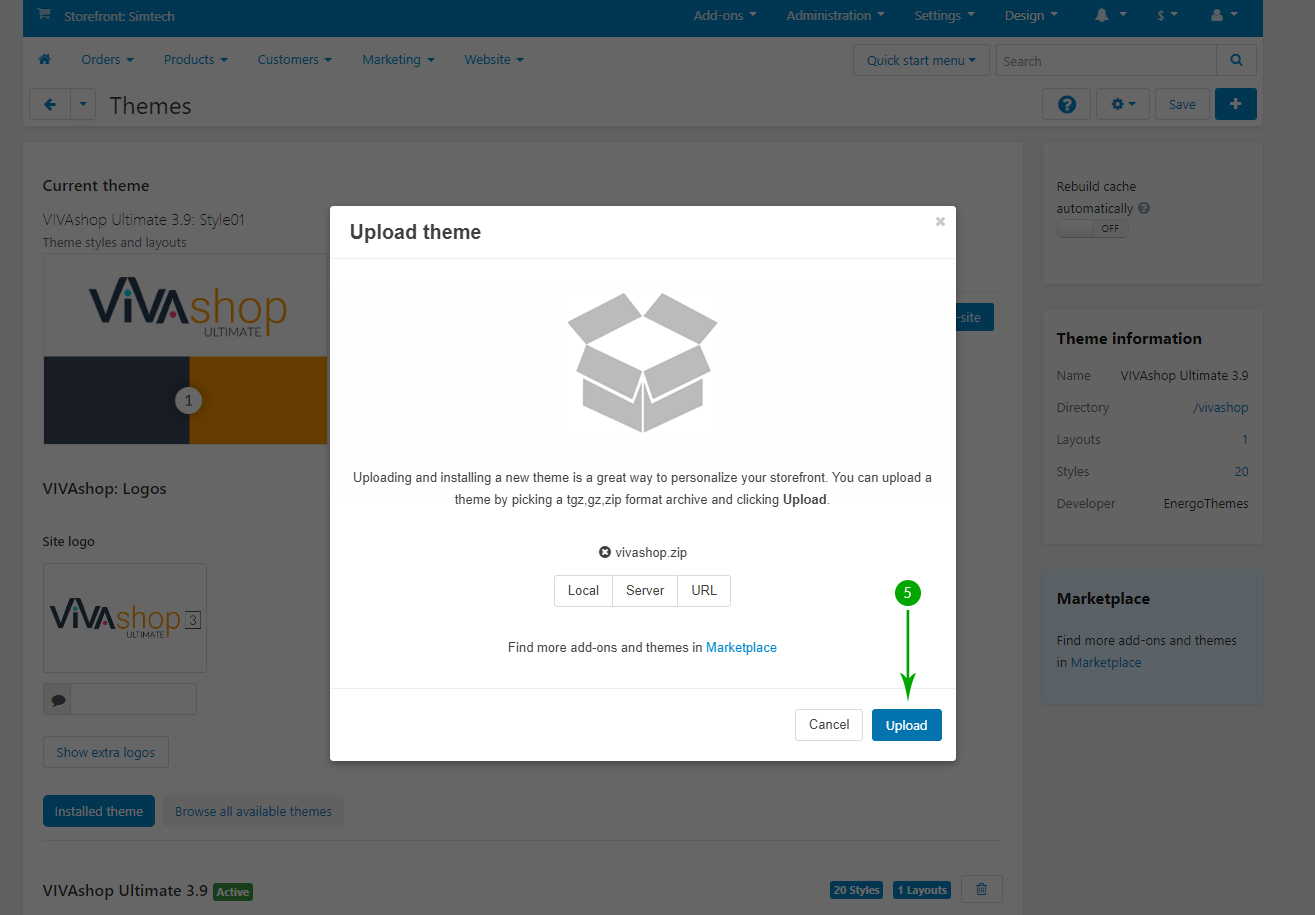
Task: Open the Website menu
Action: (494, 60)
